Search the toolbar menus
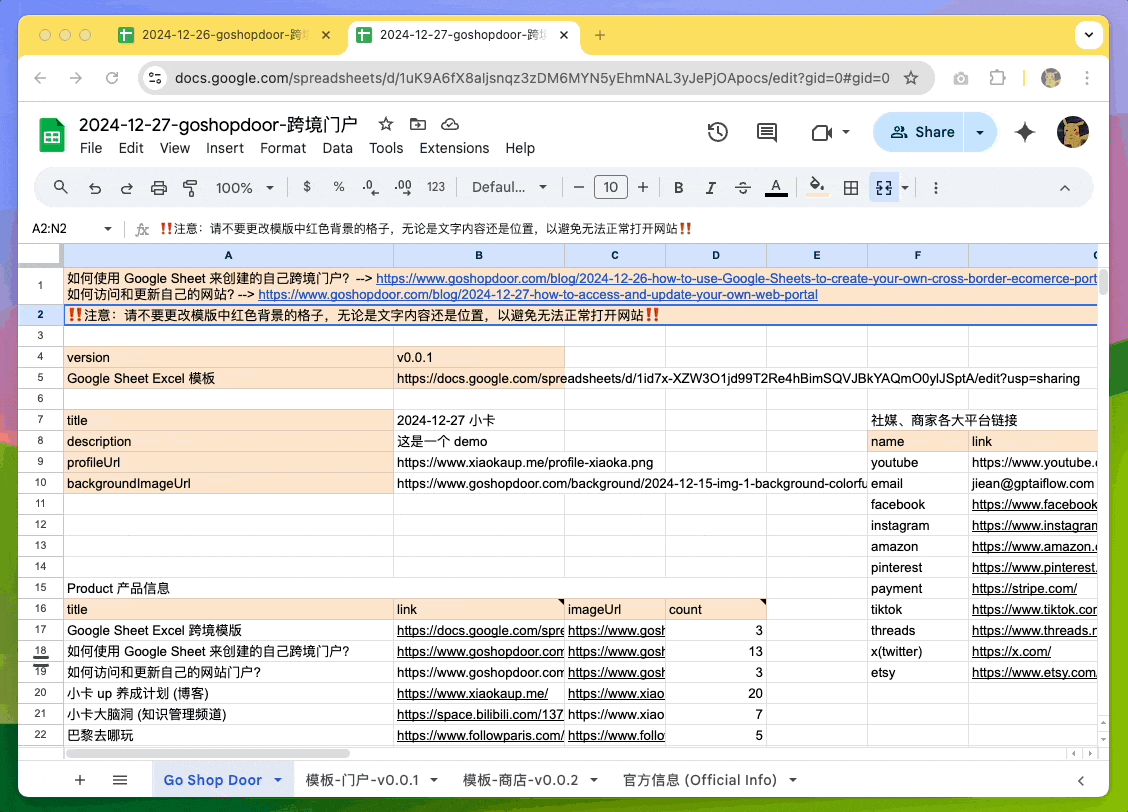This screenshot has height=812, width=1128. [x=61, y=188]
